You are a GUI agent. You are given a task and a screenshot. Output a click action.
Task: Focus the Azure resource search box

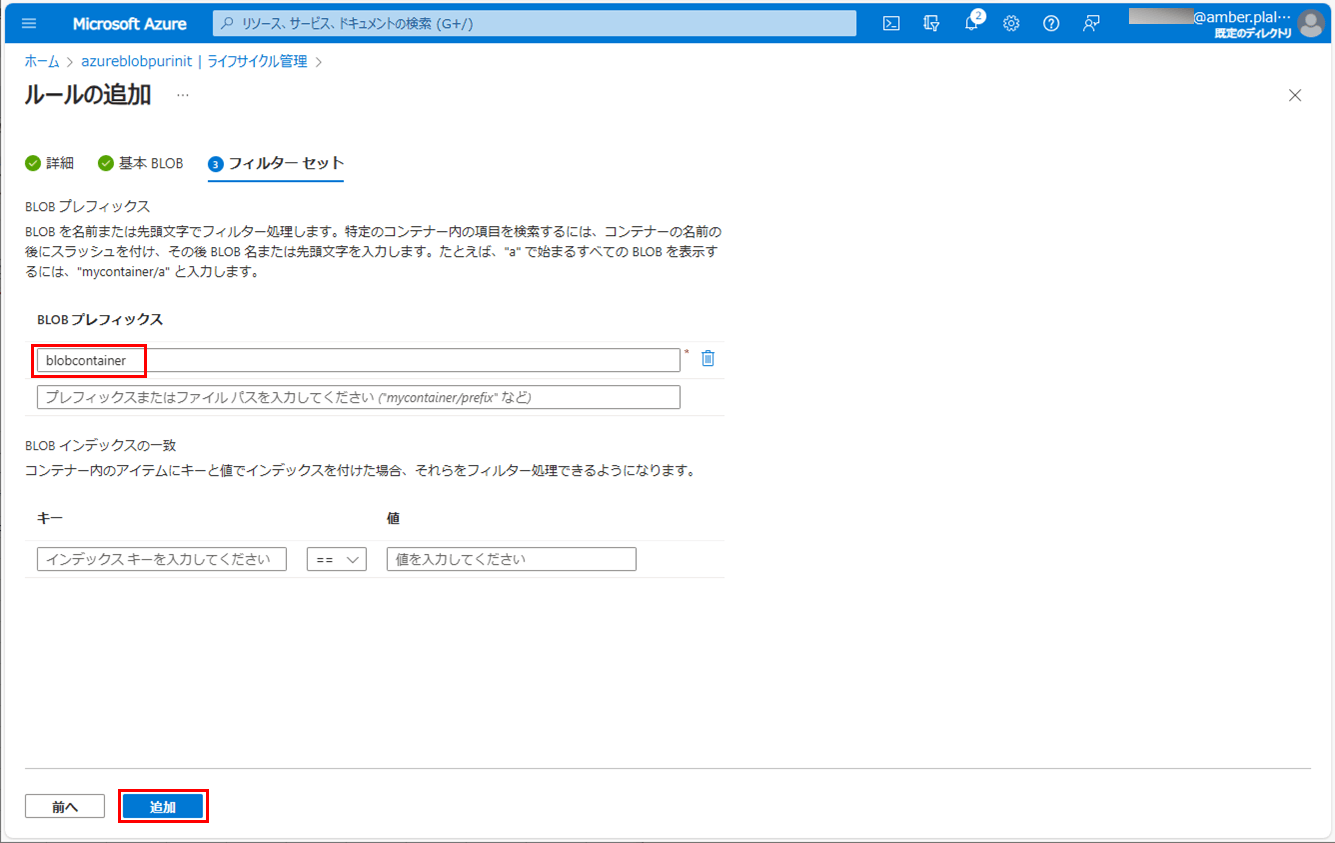coord(535,23)
